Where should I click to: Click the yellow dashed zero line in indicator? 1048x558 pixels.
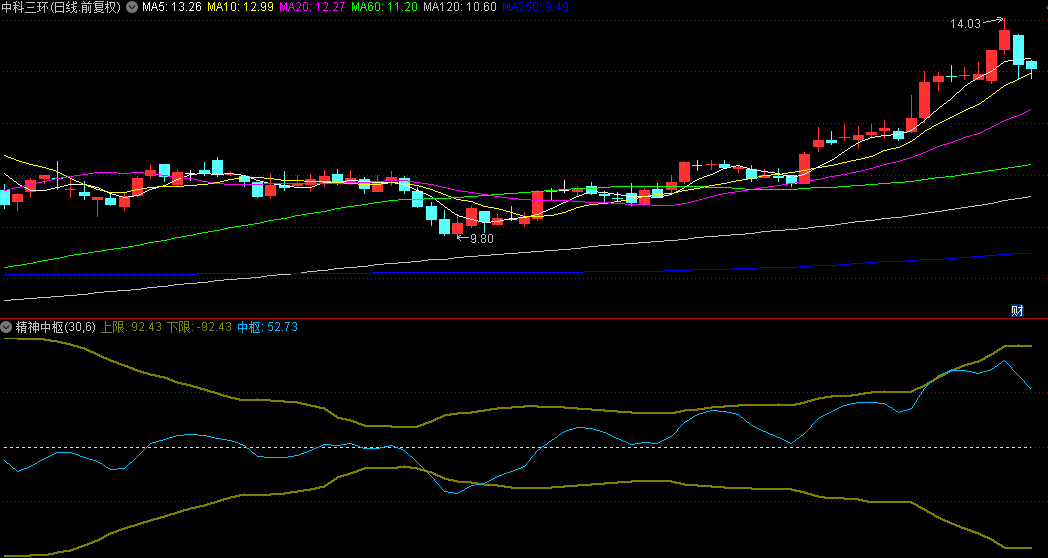pos(524,447)
